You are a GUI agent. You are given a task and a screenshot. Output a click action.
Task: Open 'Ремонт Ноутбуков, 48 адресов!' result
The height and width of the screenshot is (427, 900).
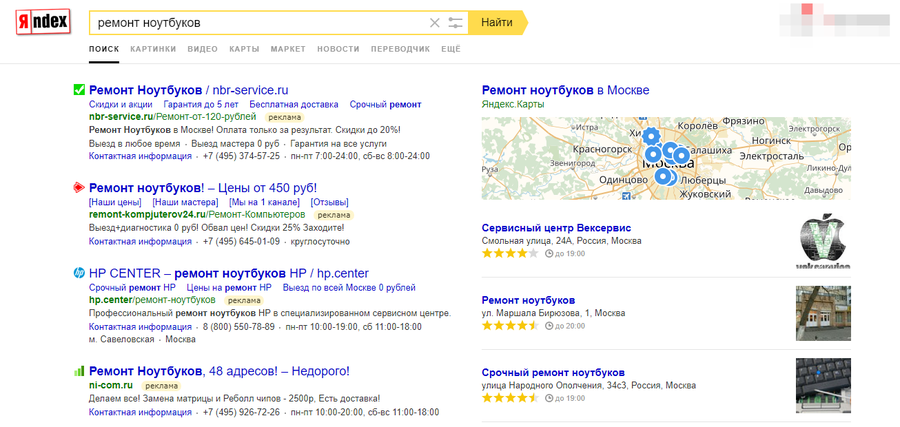pyautogui.click(x=219, y=371)
